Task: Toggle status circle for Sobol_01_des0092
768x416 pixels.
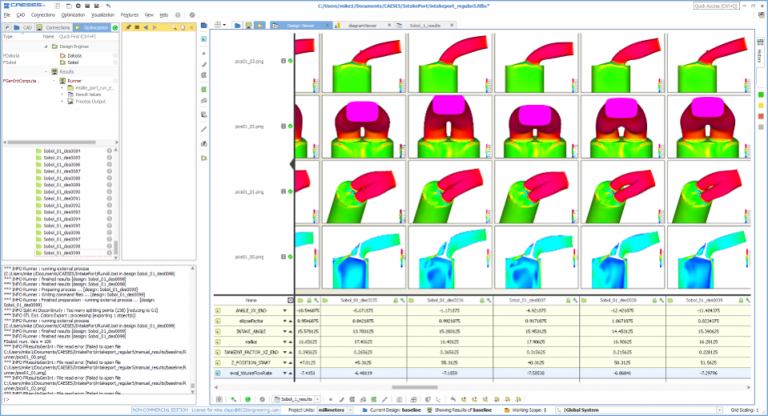Action: coord(109,206)
